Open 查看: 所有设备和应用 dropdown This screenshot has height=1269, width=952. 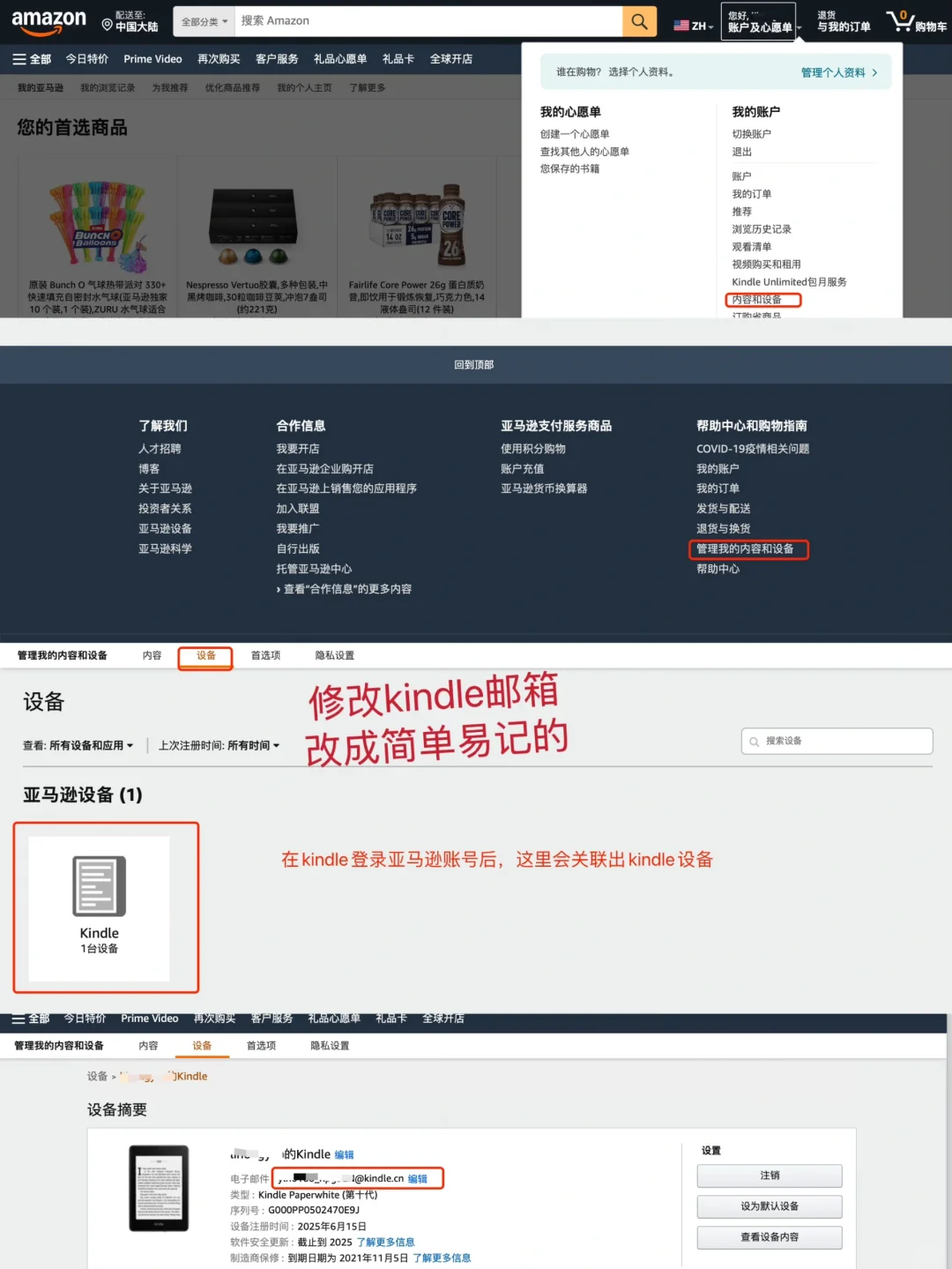78,745
